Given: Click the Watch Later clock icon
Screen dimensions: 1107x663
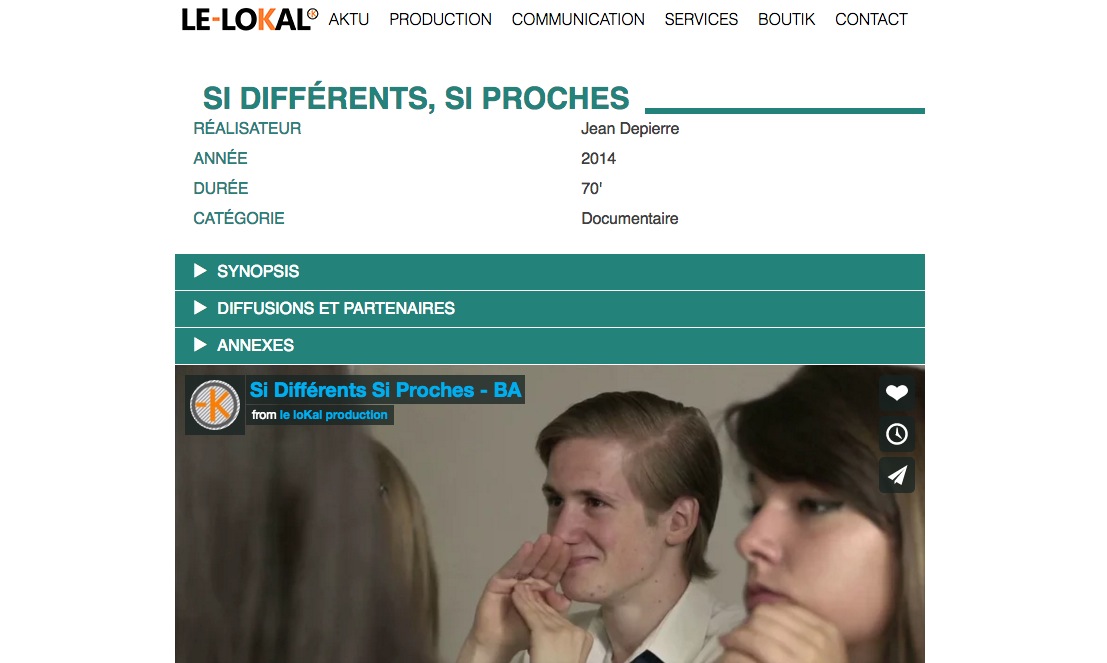Looking at the screenshot, I should pyautogui.click(x=897, y=434).
